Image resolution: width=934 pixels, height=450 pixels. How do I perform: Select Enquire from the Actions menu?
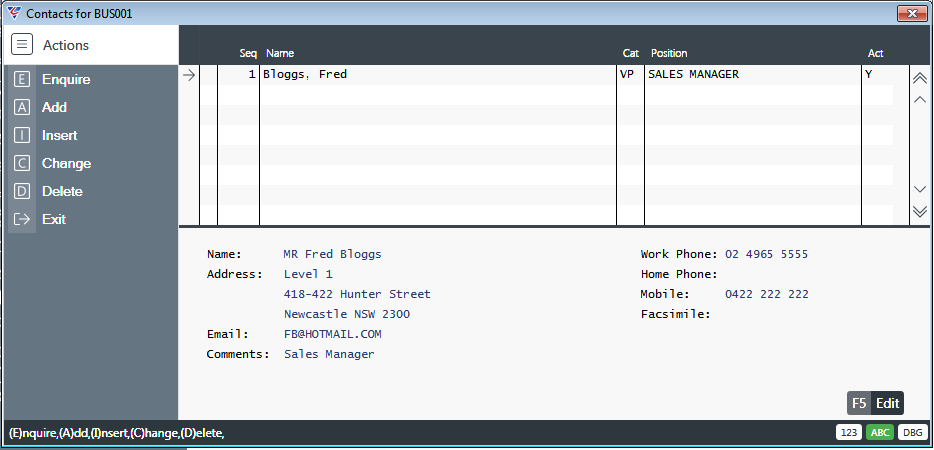(x=66, y=79)
